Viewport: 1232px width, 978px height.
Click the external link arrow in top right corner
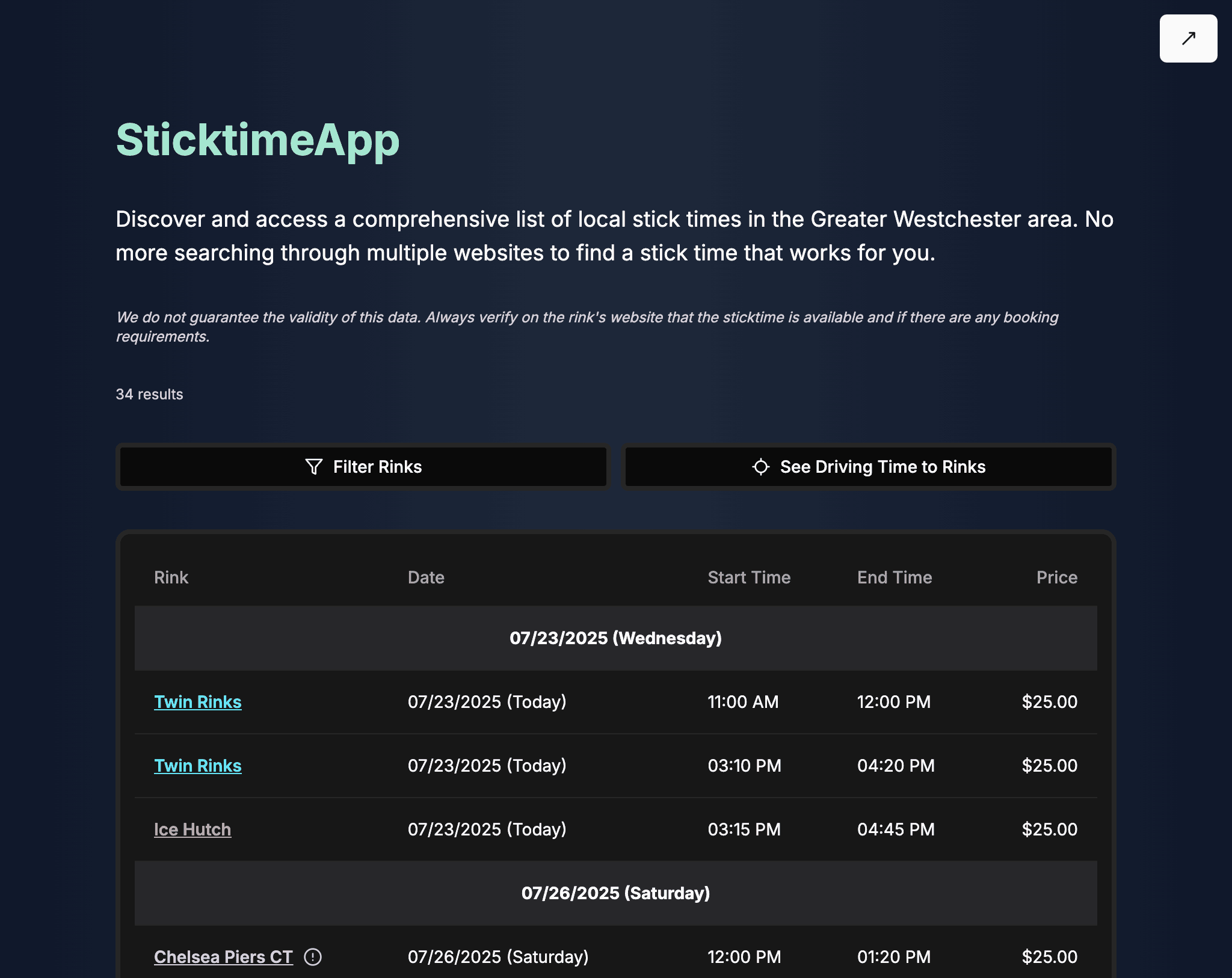tap(1188, 38)
